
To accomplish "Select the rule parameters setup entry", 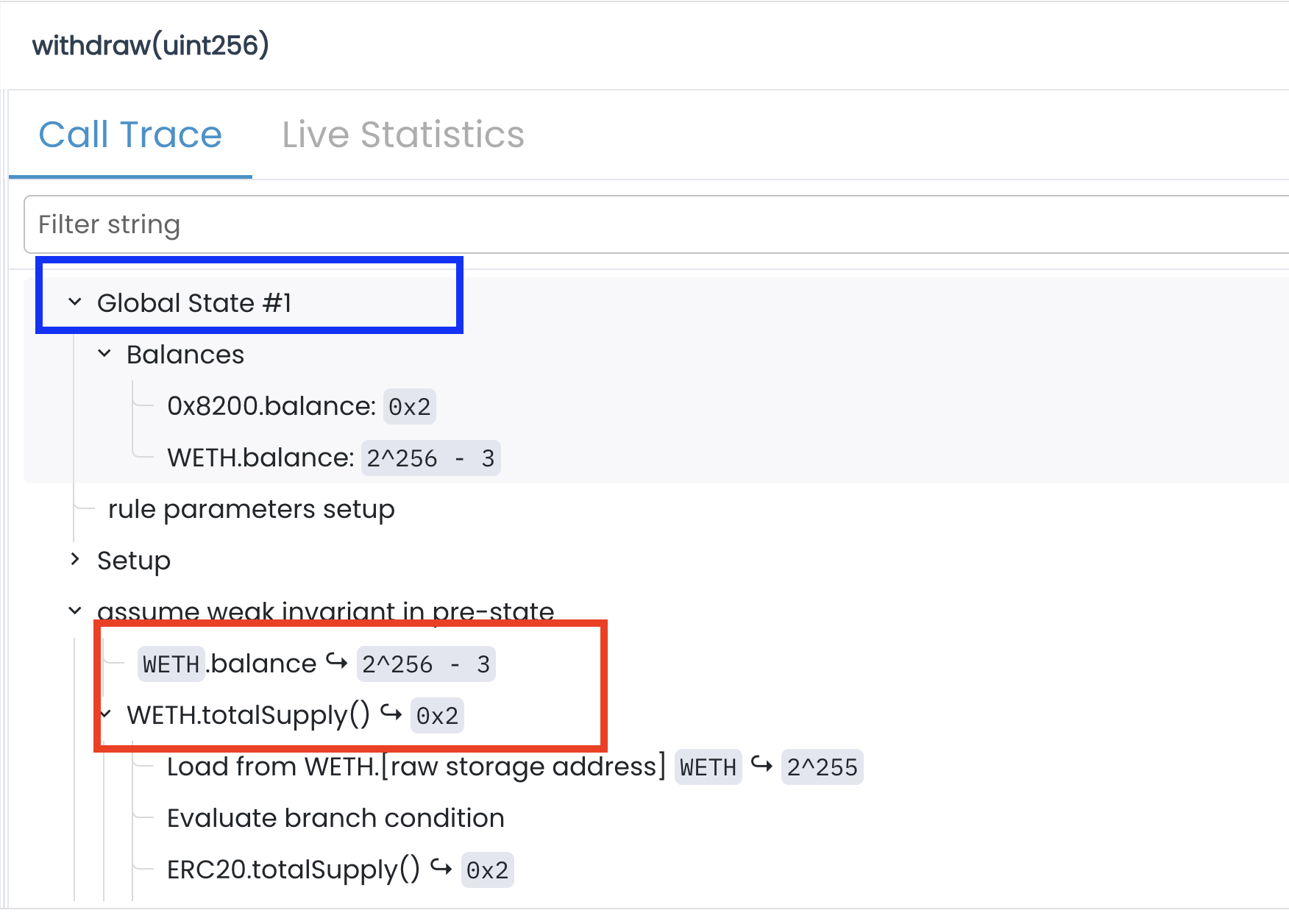I will coord(251,509).
